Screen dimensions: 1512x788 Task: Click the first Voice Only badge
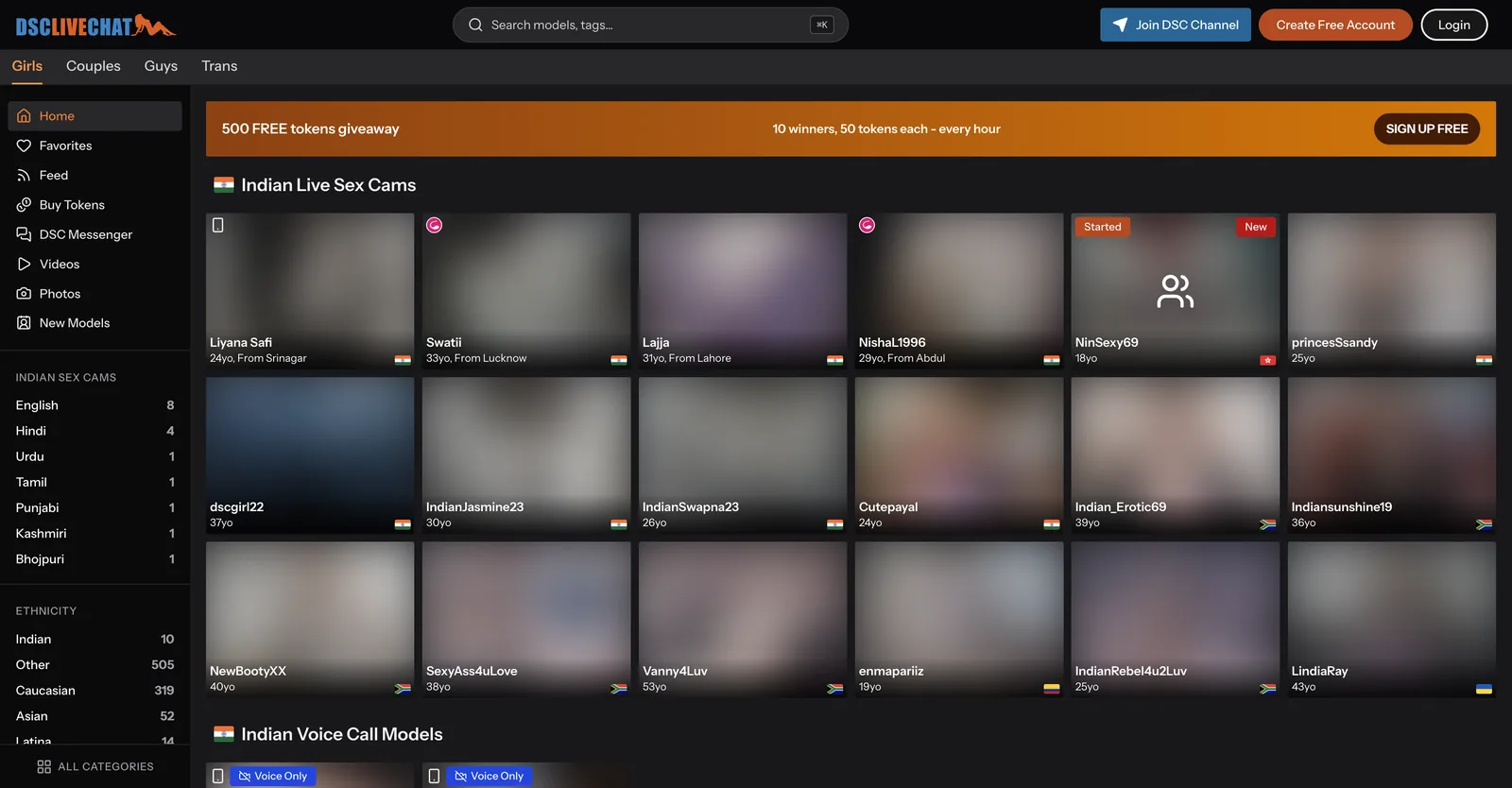pos(273,776)
